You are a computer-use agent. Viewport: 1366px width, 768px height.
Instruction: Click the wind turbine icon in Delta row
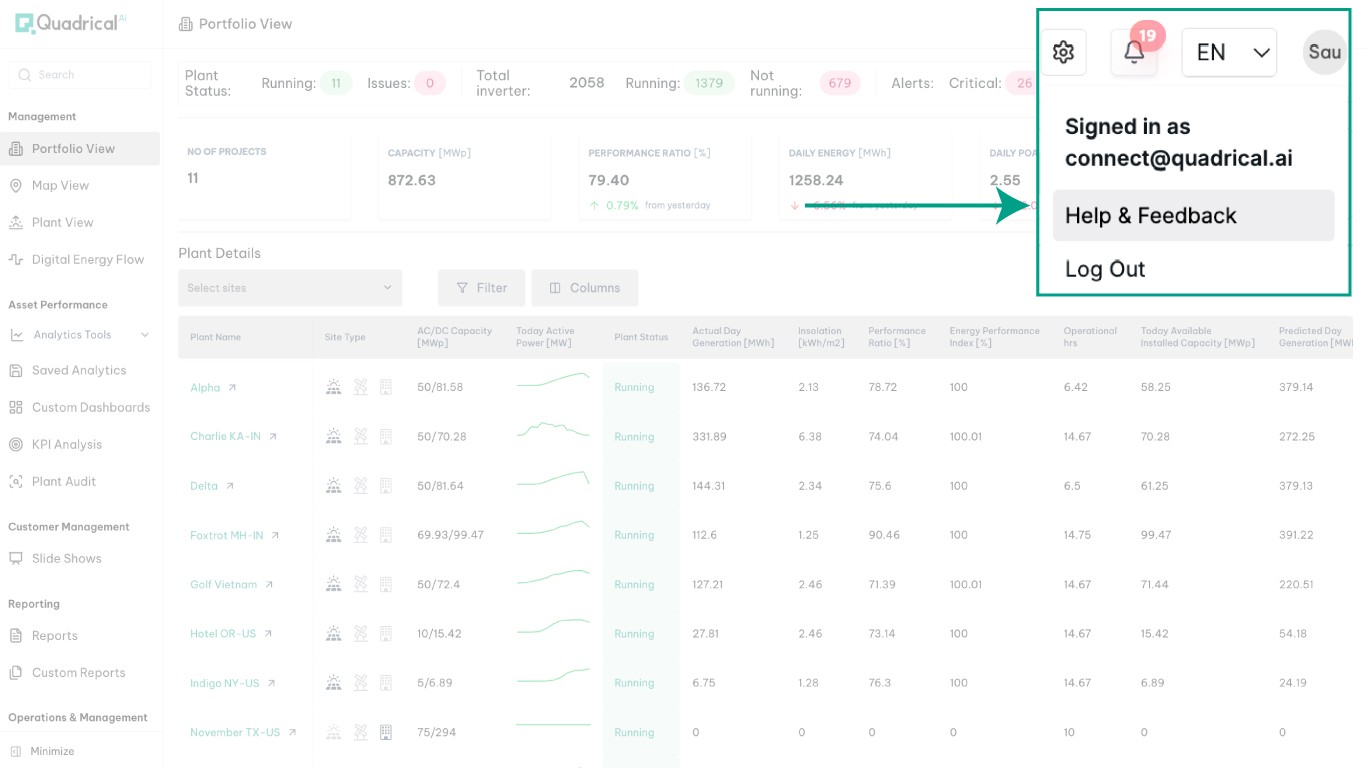pos(361,485)
